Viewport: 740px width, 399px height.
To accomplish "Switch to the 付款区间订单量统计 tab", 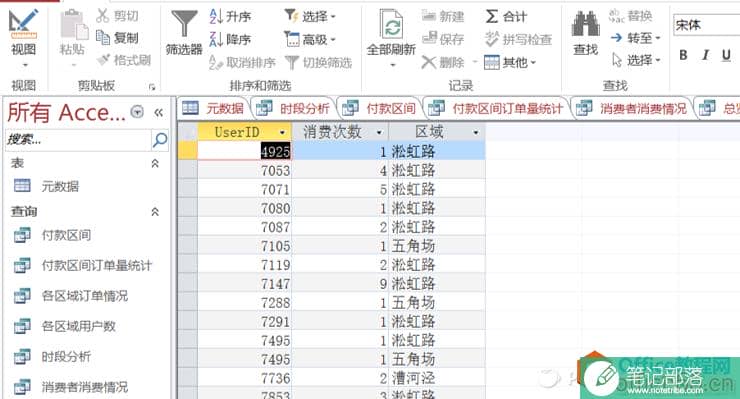I will point(497,109).
